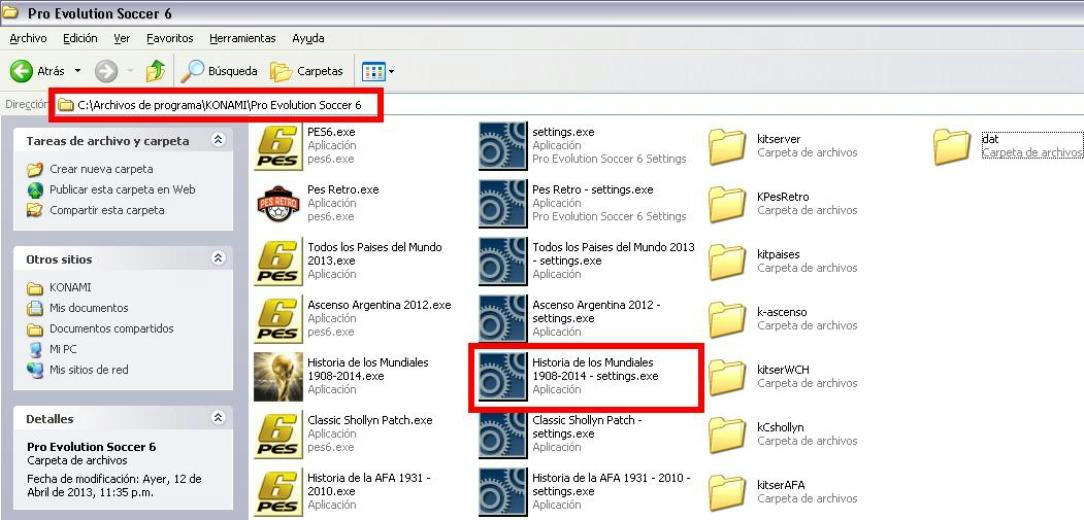Screen dimensions: 1084x520
Task: Collapse Tareas de archivo y carpeta panel
Action: tap(218, 140)
